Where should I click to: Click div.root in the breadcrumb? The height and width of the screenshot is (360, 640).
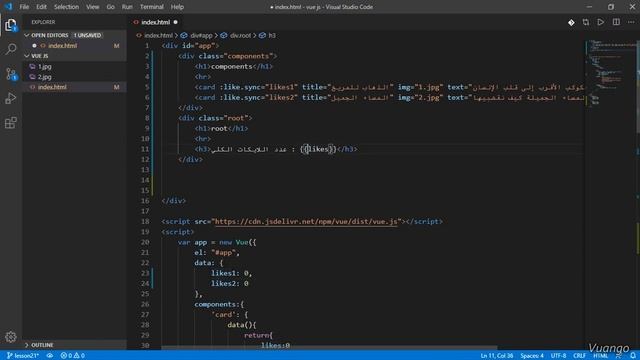tap(240, 36)
